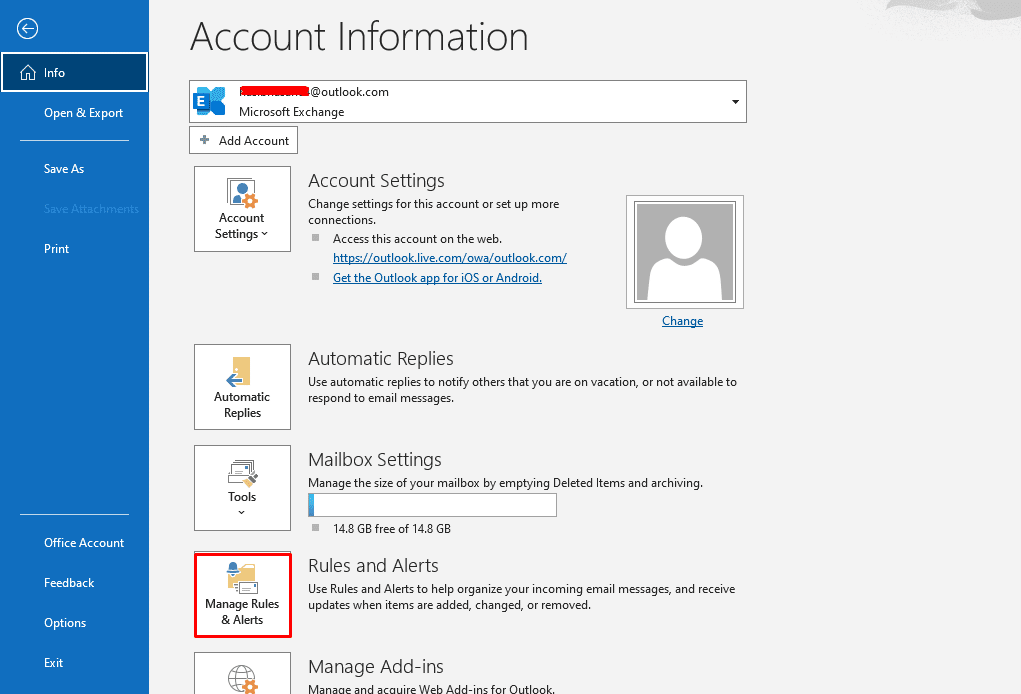Click the Mailbox Settings heading
The height and width of the screenshot is (694, 1021).
pos(375,460)
